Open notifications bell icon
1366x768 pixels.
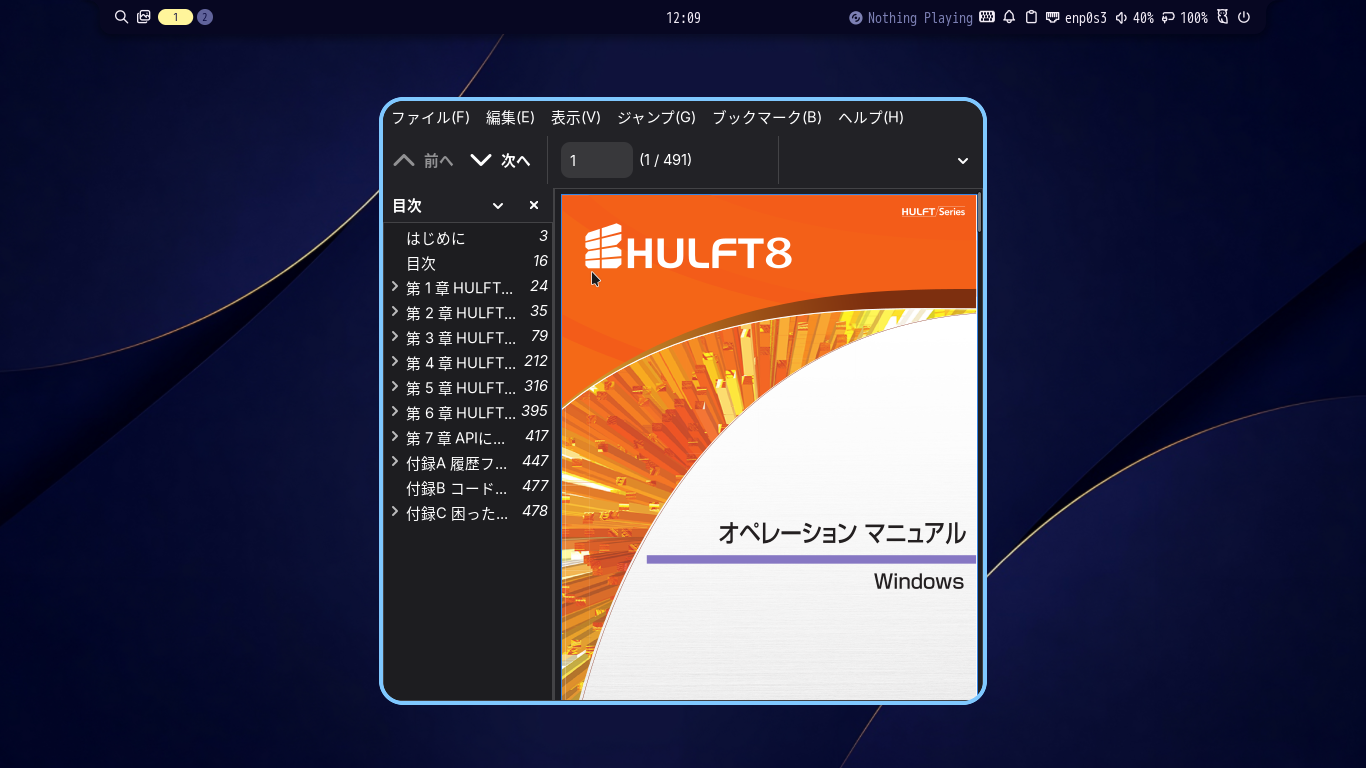click(1009, 17)
